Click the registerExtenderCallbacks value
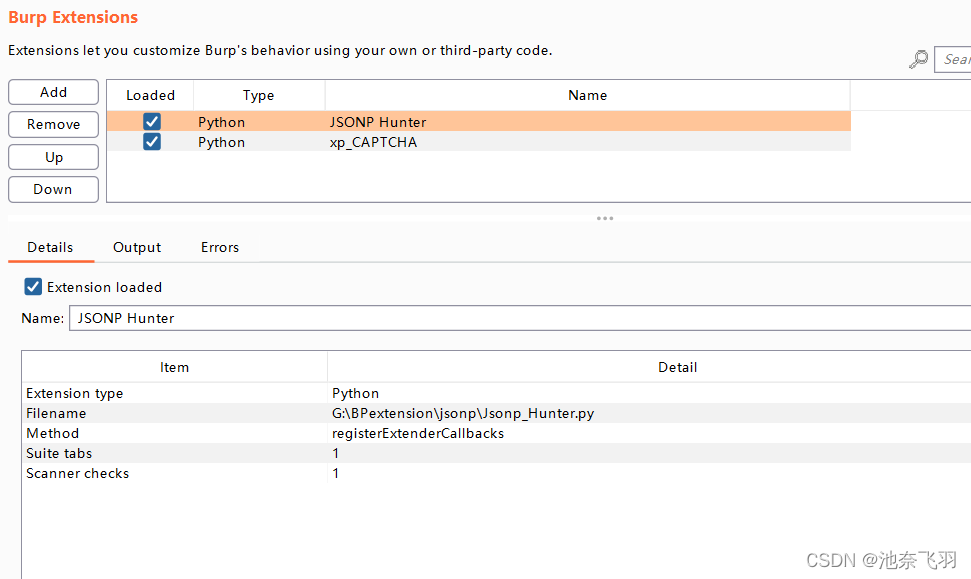The height and width of the screenshot is (579, 971). click(x=418, y=433)
